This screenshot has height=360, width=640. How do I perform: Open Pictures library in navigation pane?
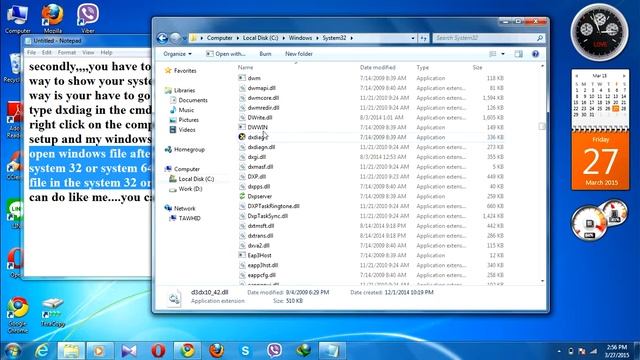[184, 120]
